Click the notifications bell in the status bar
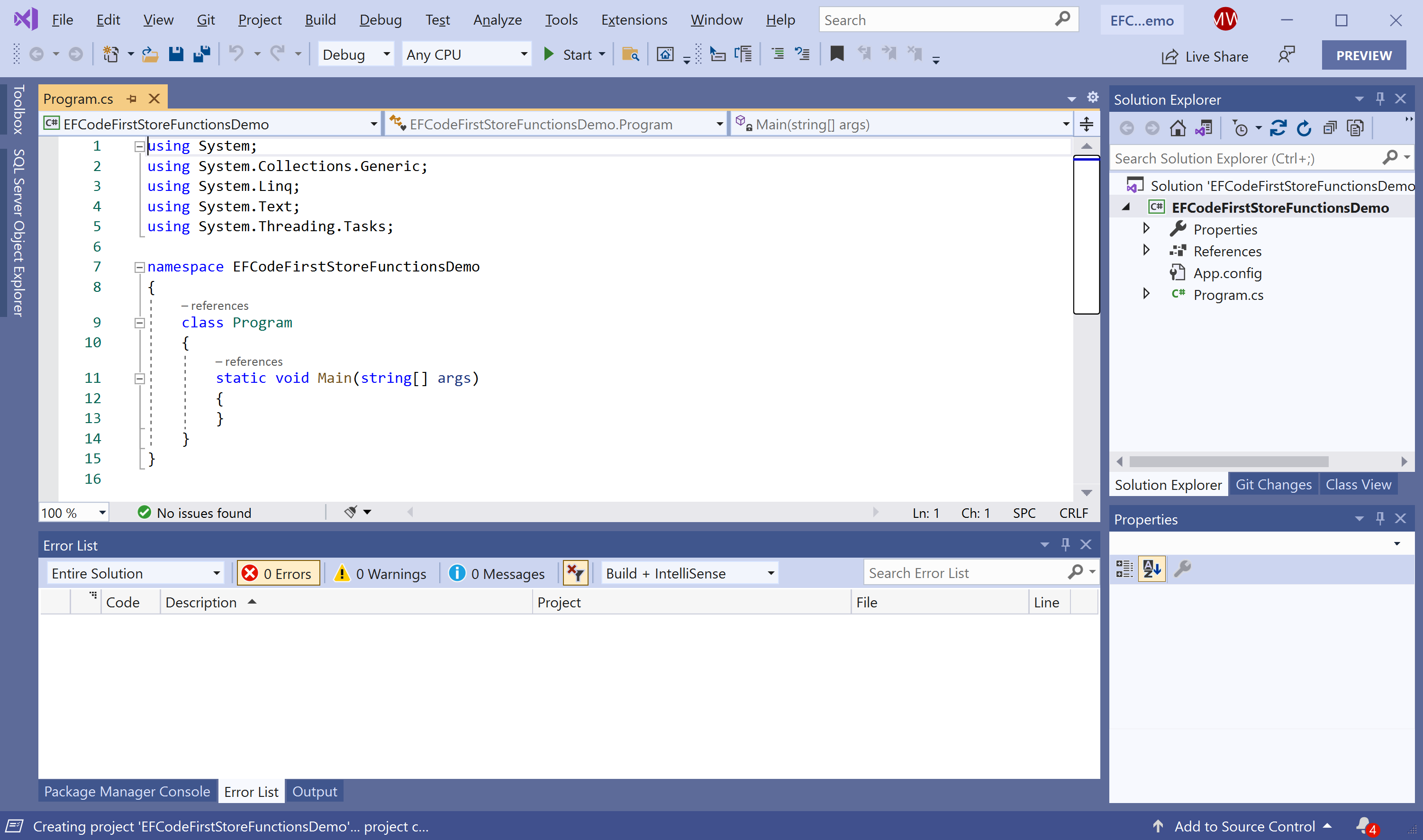 pyautogui.click(x=1364, y=826)
